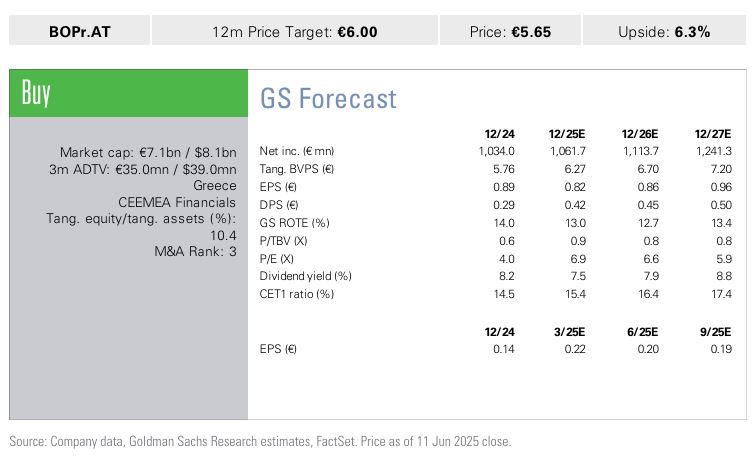Select the Upside 6.3% cell
Screen dimensions: 755x458
tap(664, 31)
